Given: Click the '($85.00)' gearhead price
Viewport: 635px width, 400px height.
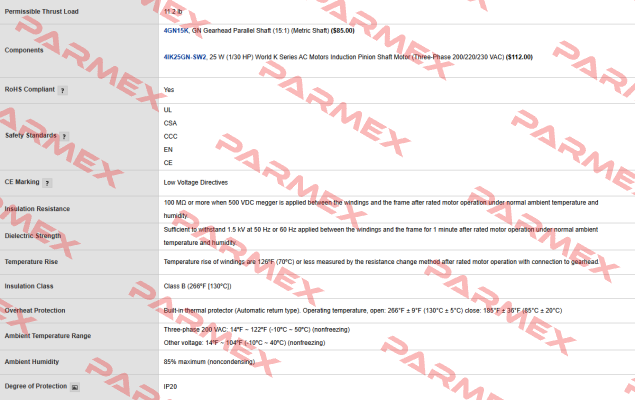Looking at the screenshot, I should click(343, 31).
